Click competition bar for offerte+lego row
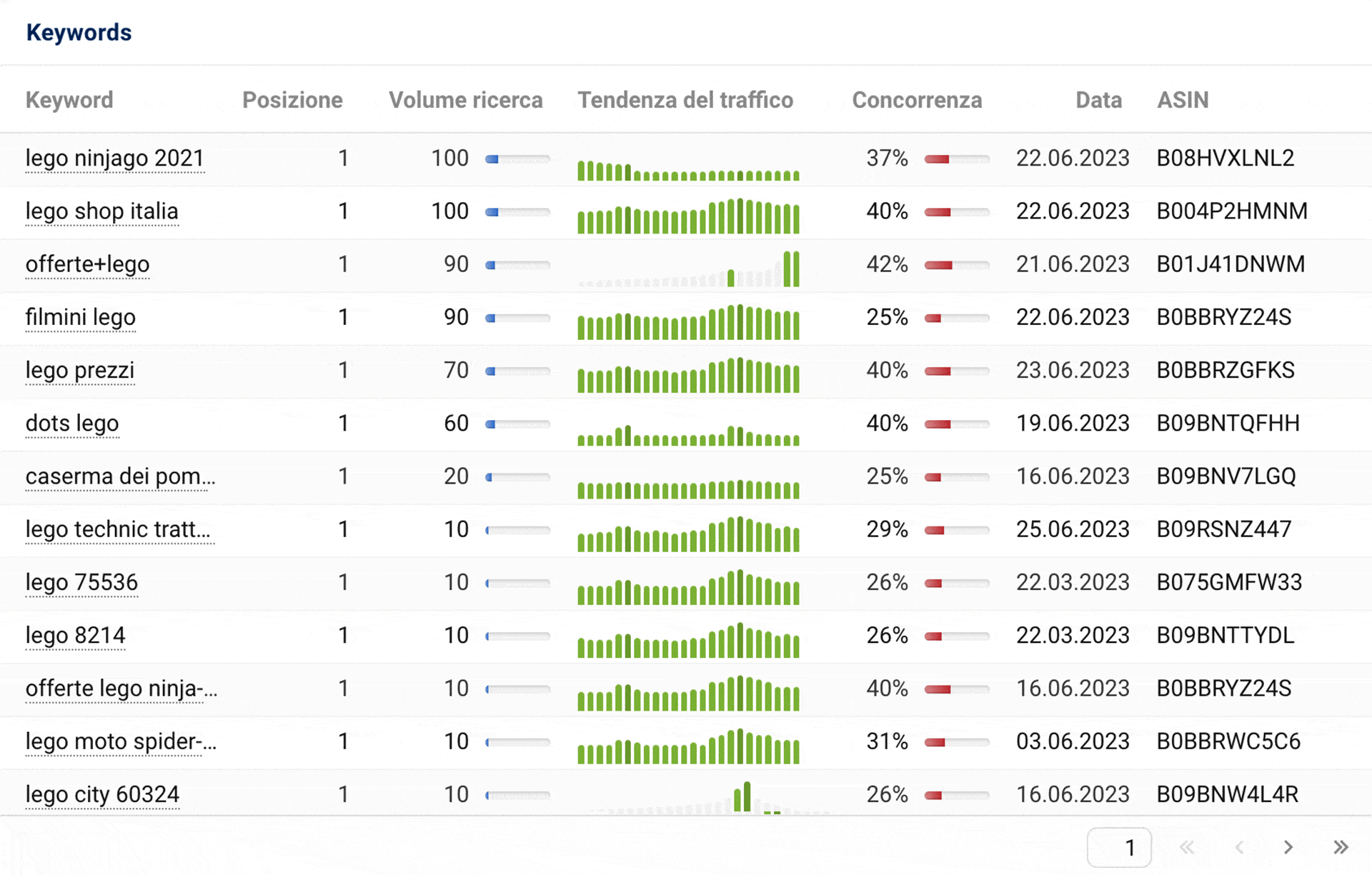Image resolution: width=1372 pixels, height=875 pixels. pyautogui.click(x=957, y=265)
